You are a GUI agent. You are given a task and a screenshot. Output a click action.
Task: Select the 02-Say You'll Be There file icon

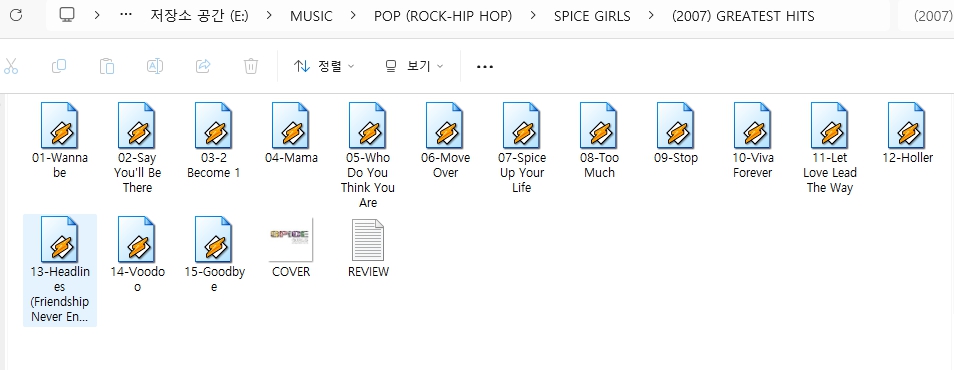(137, 125)
